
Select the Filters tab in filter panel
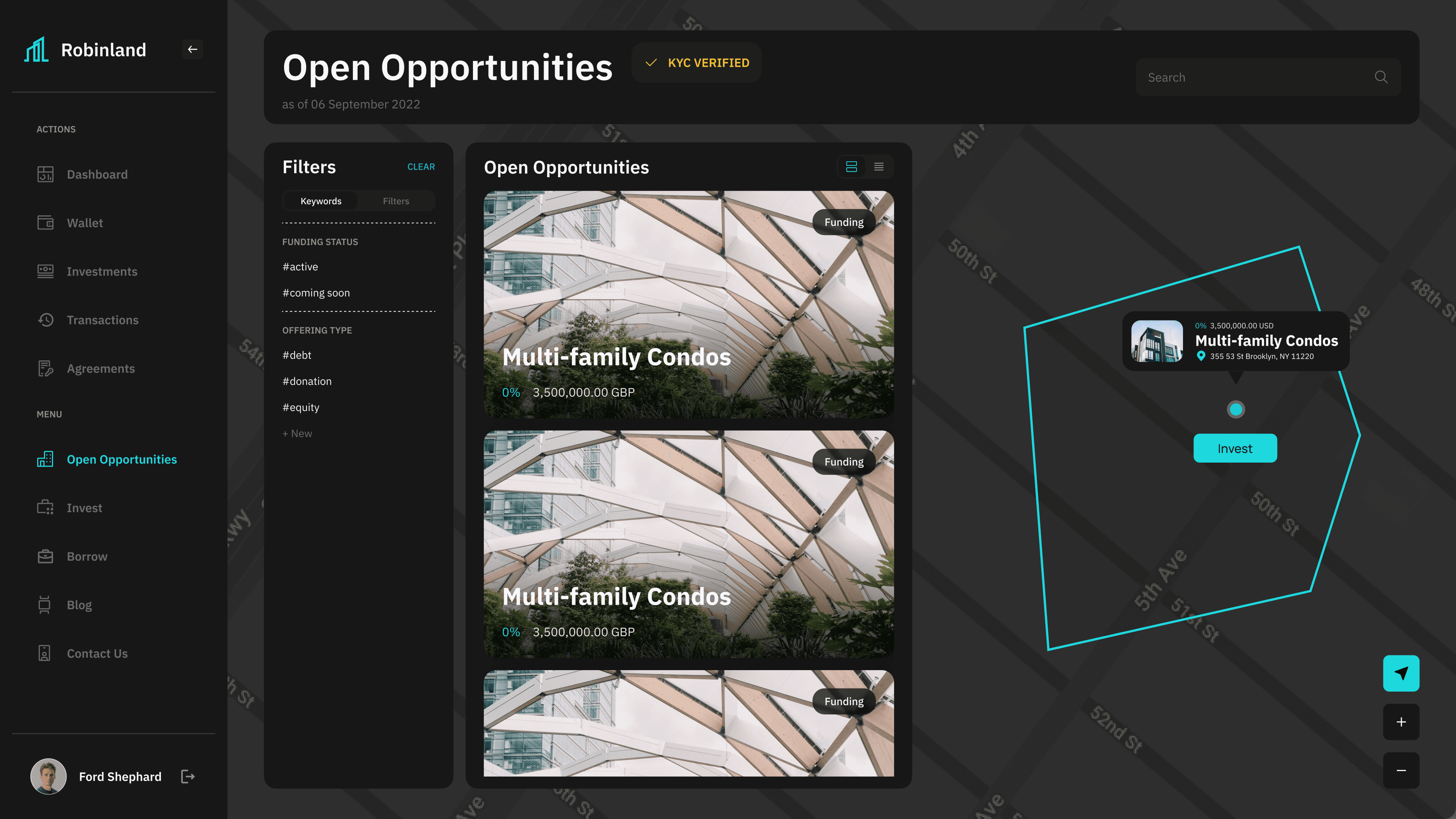pos(396,201)
